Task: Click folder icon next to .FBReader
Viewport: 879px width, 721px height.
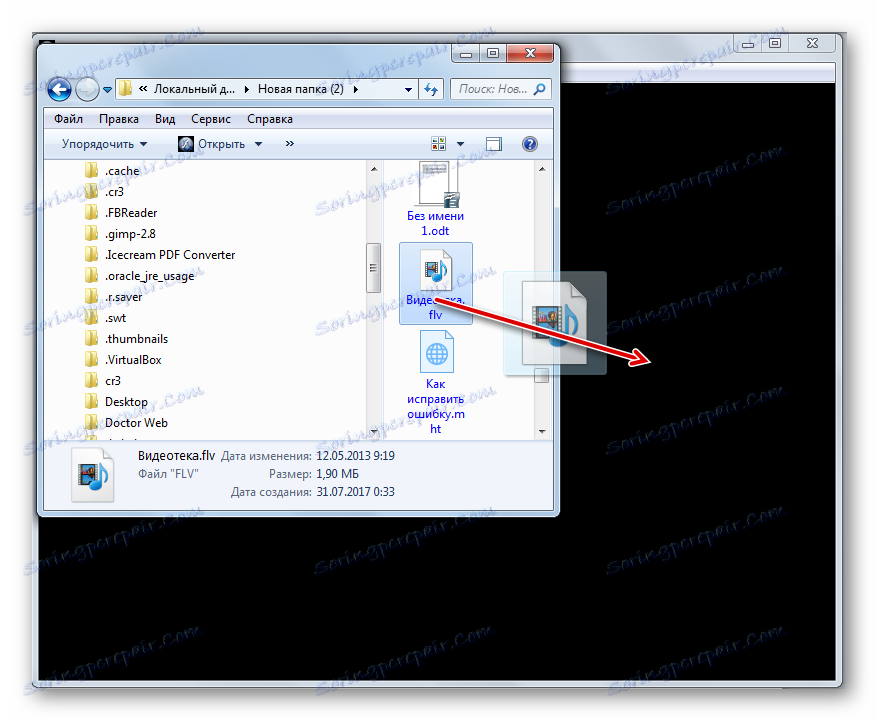Action: (x=91, y=212)
